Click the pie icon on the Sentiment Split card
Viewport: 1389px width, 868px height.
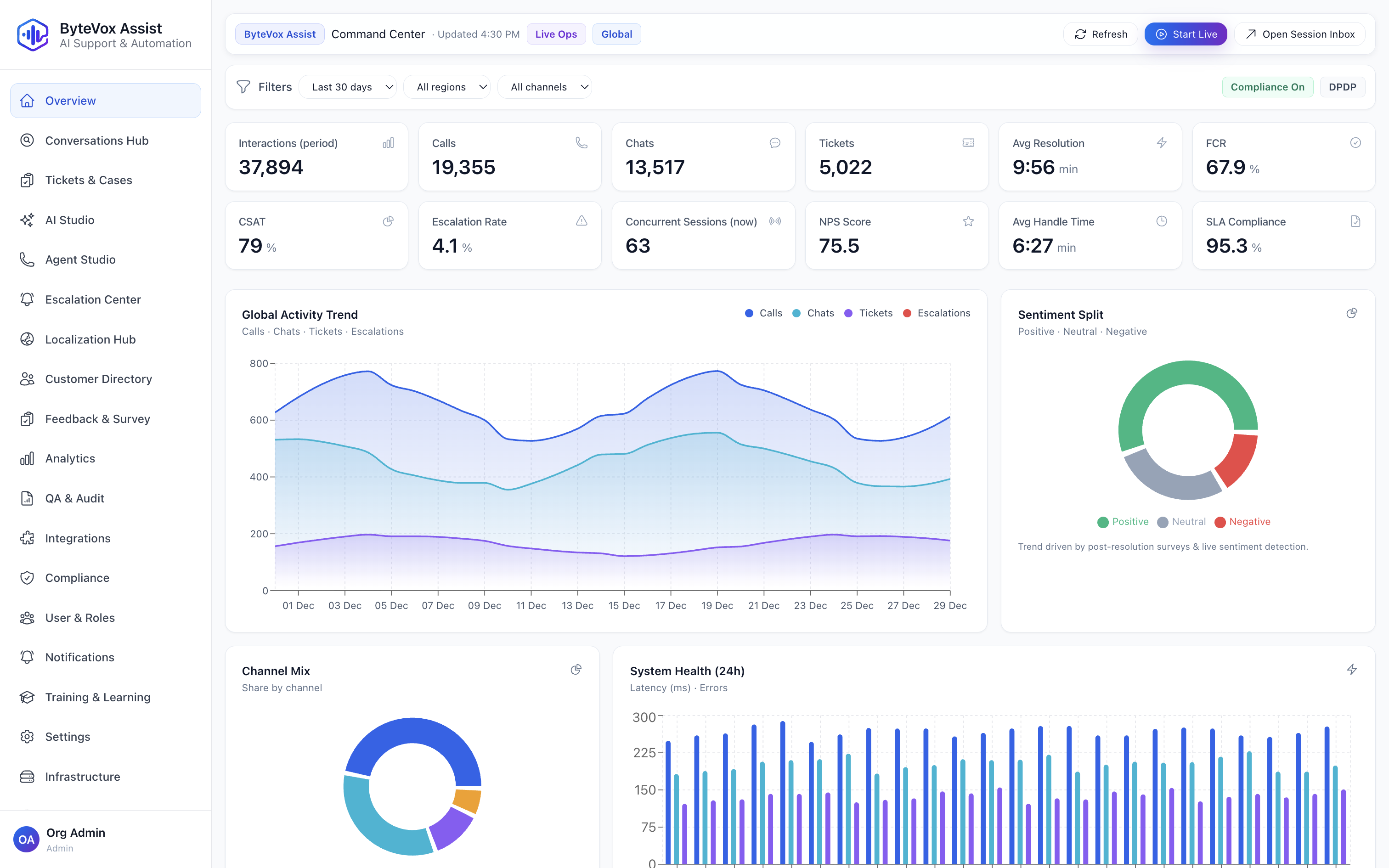click(x=1352, y=313)
